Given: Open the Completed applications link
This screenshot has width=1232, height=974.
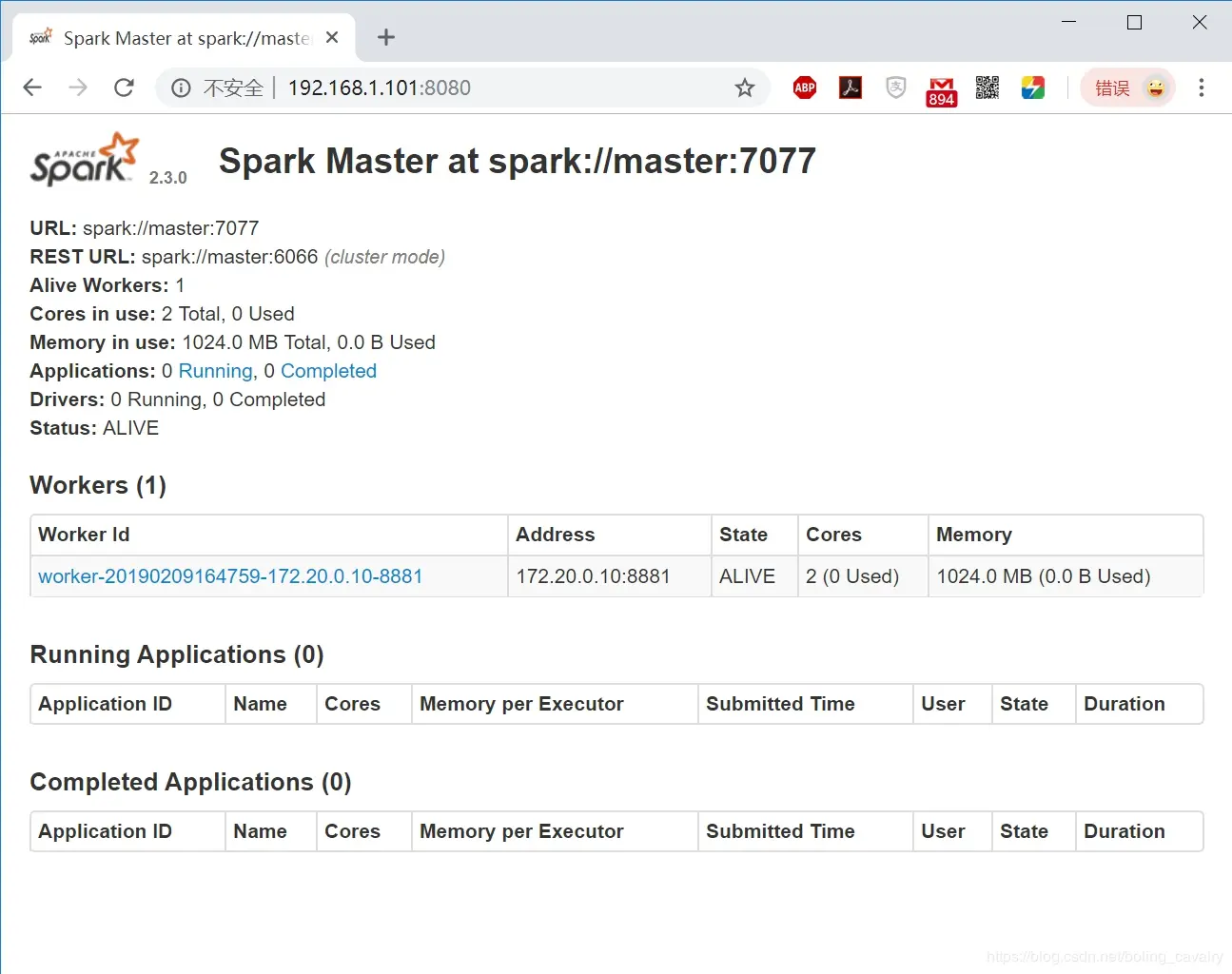Looking at the screenshot, I should tap(328, 371).
